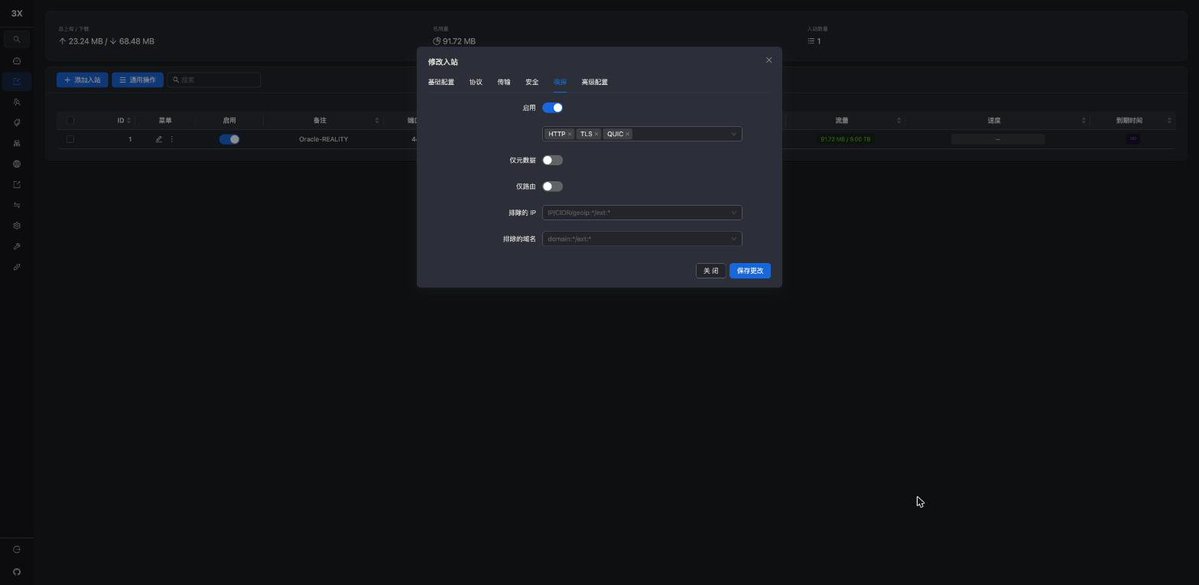Click the tag icon in sidebar
Image resolution: width=1199 pixels, height=585 pixels.
pos(17,122)
